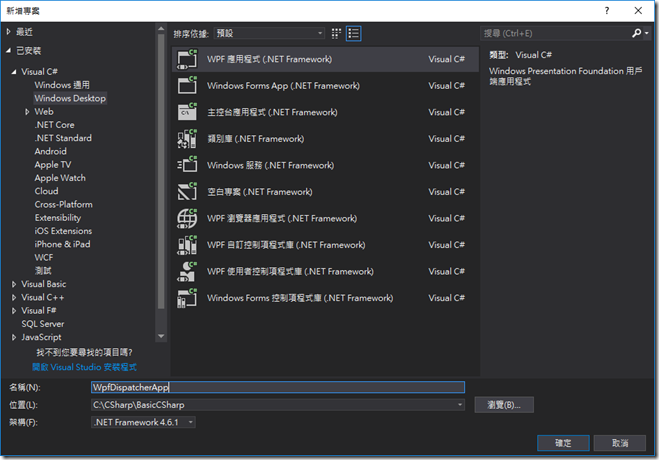Expand the Visual Basic node
The image size is (659, 460).
(x=14, y=284)
